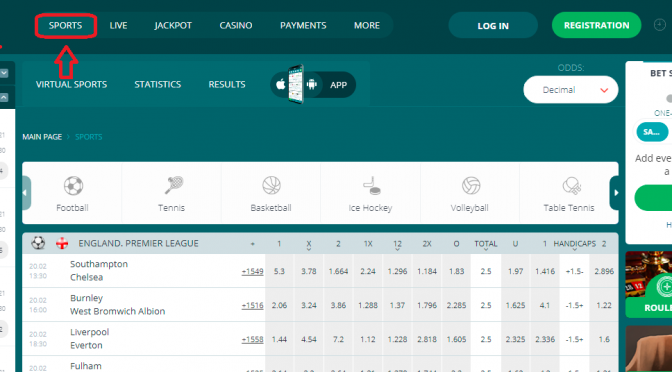The width and height of the screenshot is (672, 372).
Task: Open the SPORTS menu item
Action: click(66, 26)
